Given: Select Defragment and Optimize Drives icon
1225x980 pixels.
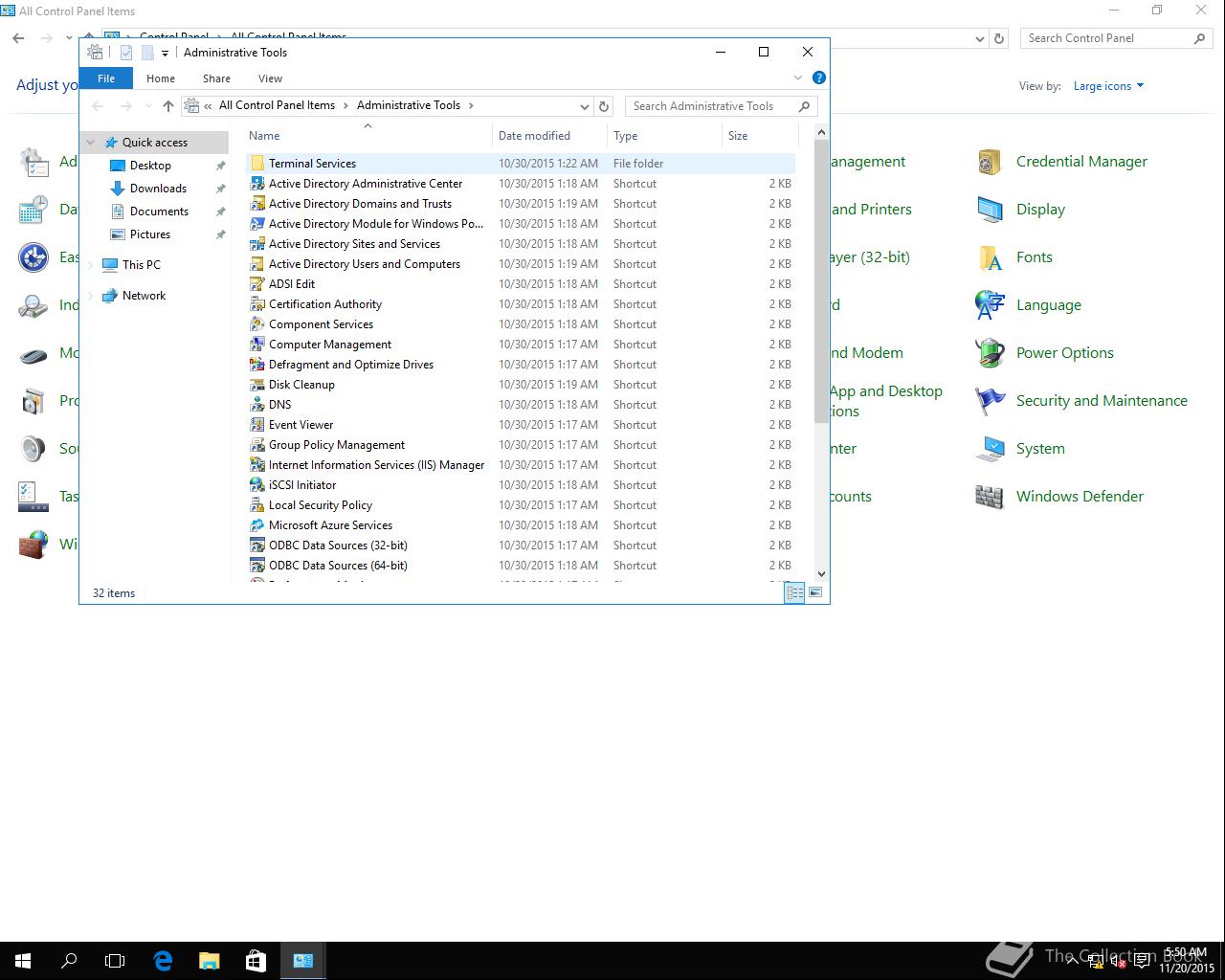Looking at the screenshot, I should (x=256, y=365).
